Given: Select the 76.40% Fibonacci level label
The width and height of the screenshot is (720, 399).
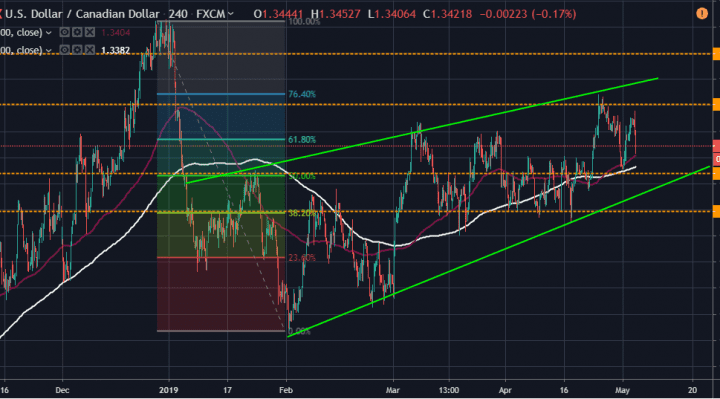Looking at the screenshot, I should (x=302, y=94).
